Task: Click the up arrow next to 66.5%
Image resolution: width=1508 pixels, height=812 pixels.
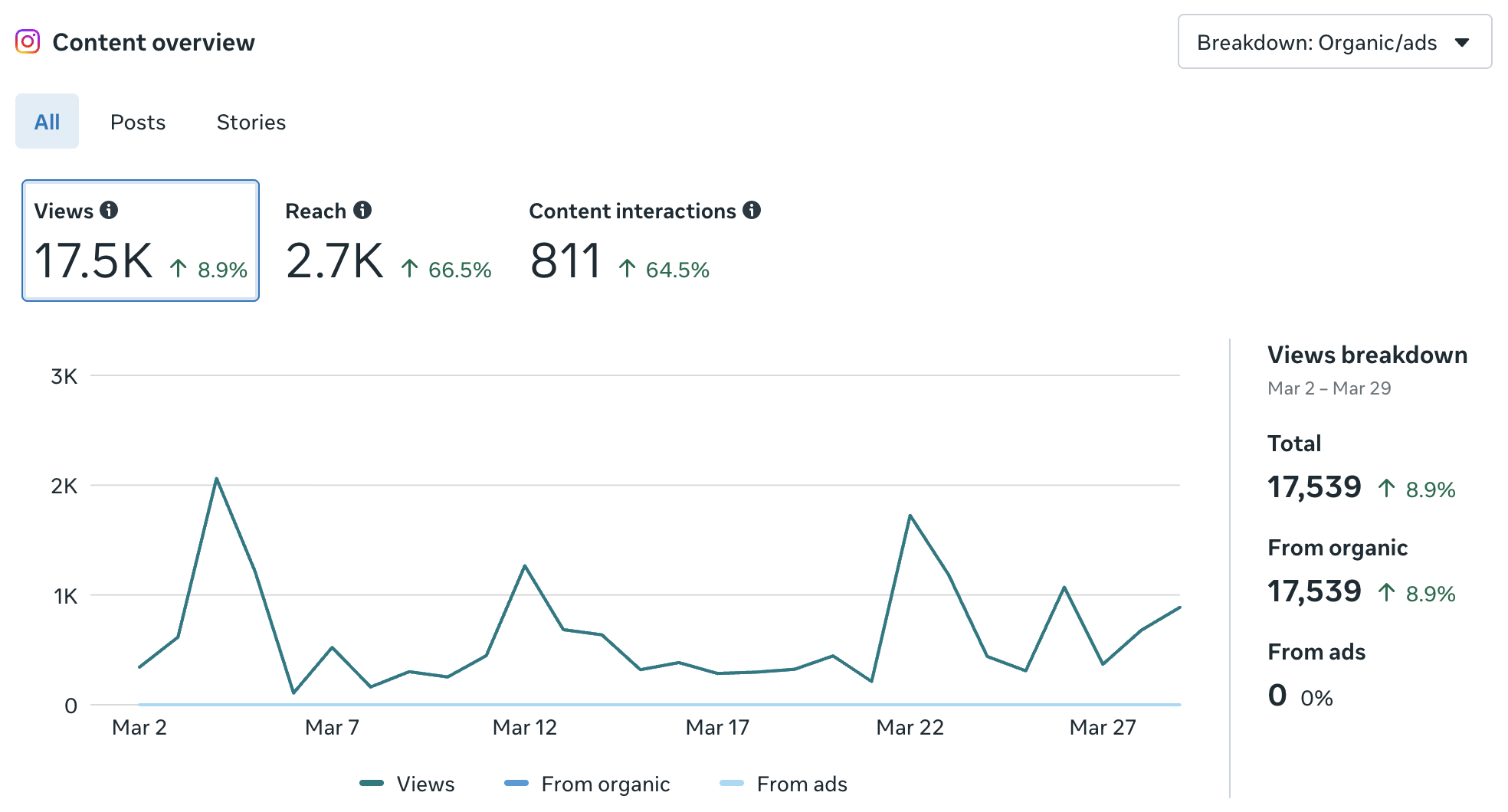Action: [x=411, y=268]
